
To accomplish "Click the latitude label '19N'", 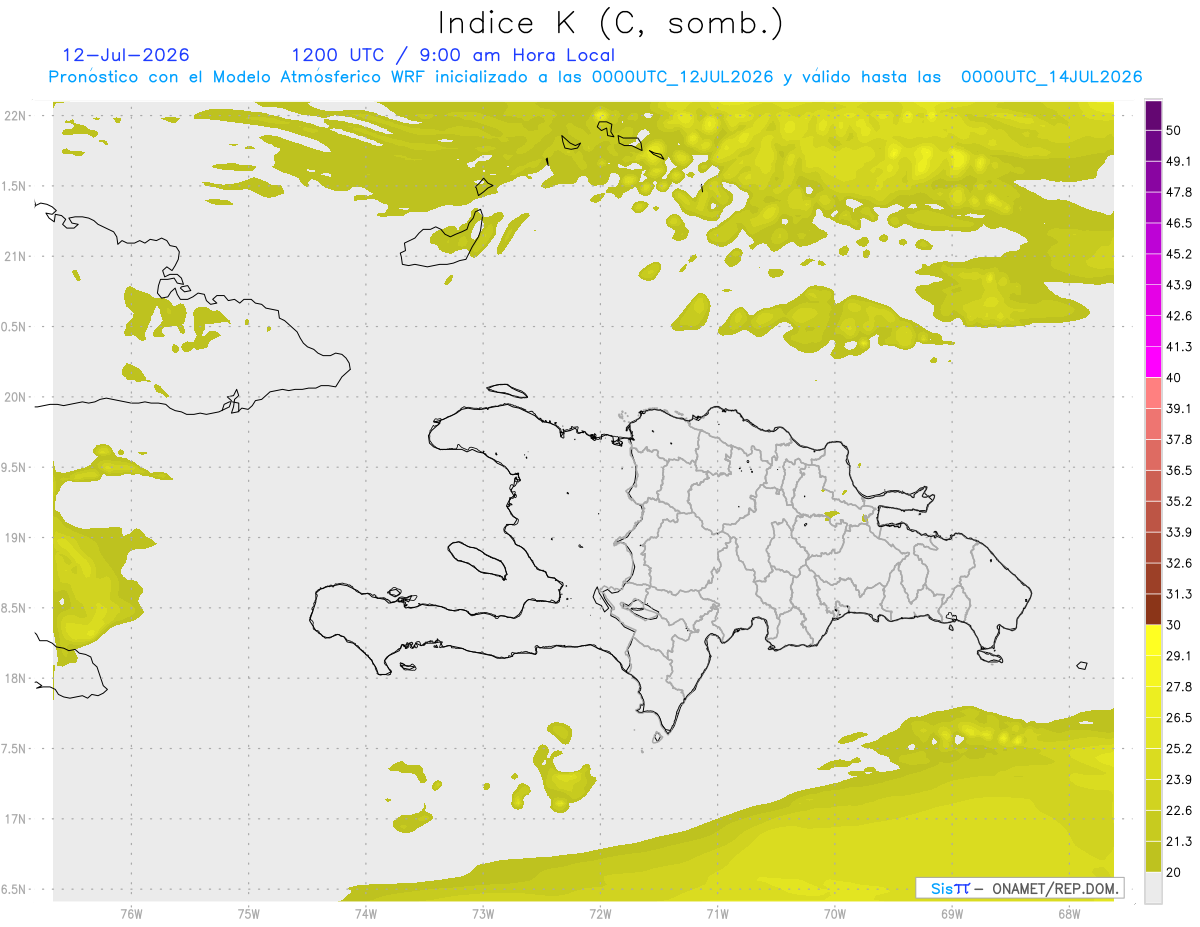I will tap(17, 538).
